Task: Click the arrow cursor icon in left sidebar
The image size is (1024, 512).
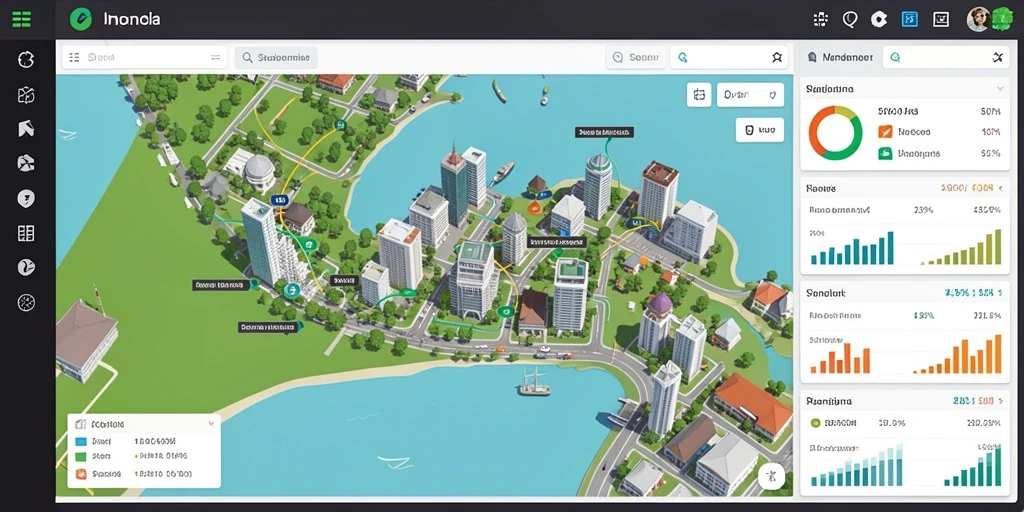Action: click(25, 129)
